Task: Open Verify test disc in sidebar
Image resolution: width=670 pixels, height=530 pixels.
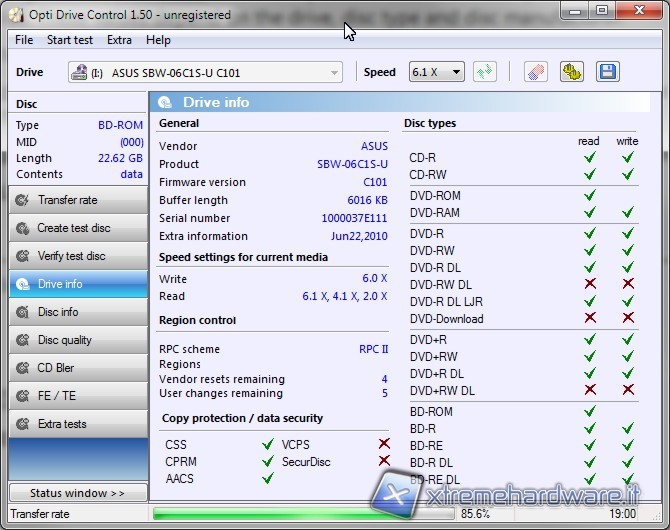Action: (x=77, y=256)
